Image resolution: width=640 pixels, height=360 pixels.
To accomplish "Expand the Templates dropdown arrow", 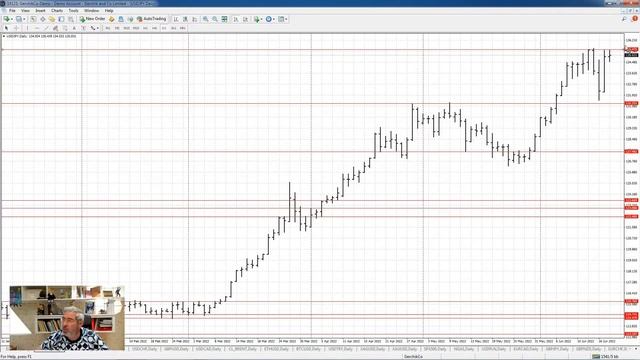I will pyautogui.click(x=286, y=19).
